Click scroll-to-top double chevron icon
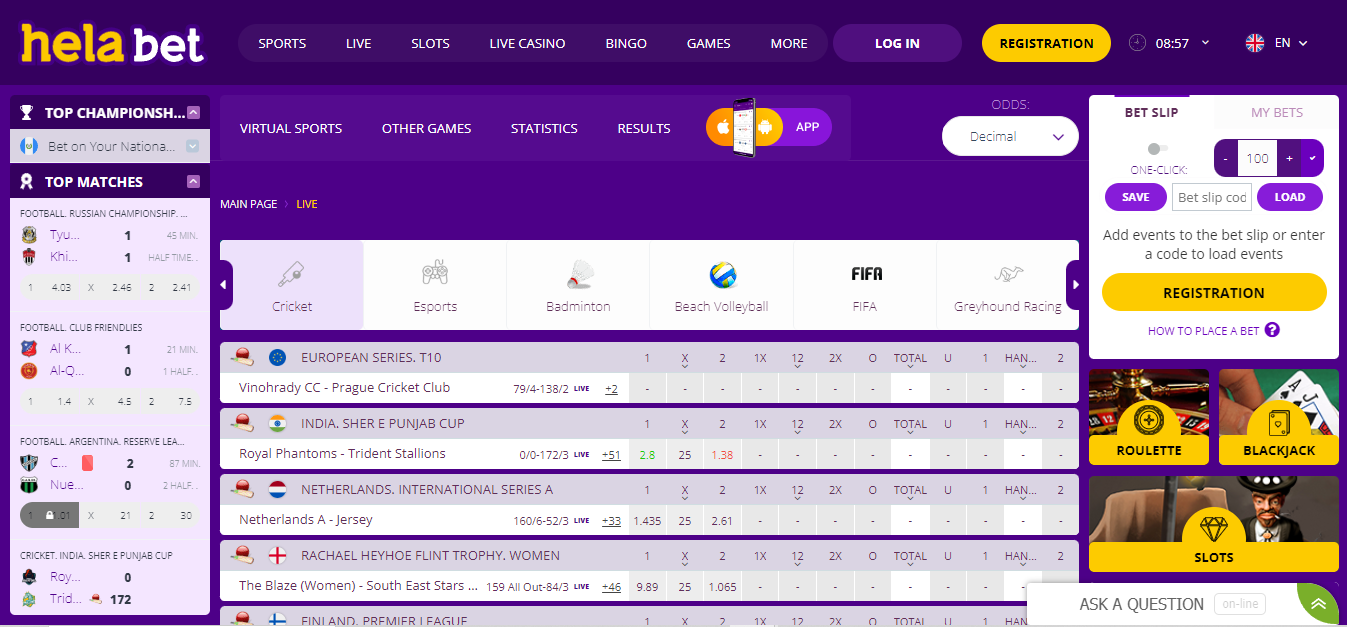Image resolution: width=1347 pixels, height=627 pixels. point(1319,604)
